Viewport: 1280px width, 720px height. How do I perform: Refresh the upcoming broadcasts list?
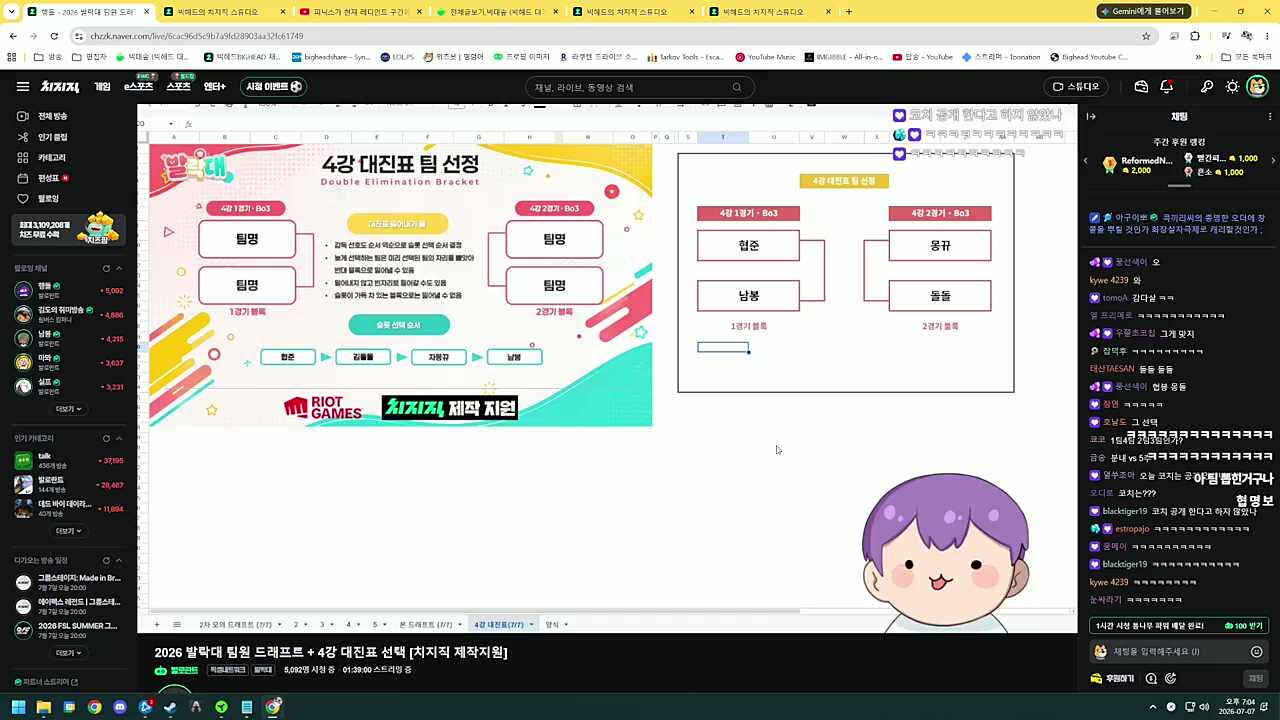coord(106,560)
